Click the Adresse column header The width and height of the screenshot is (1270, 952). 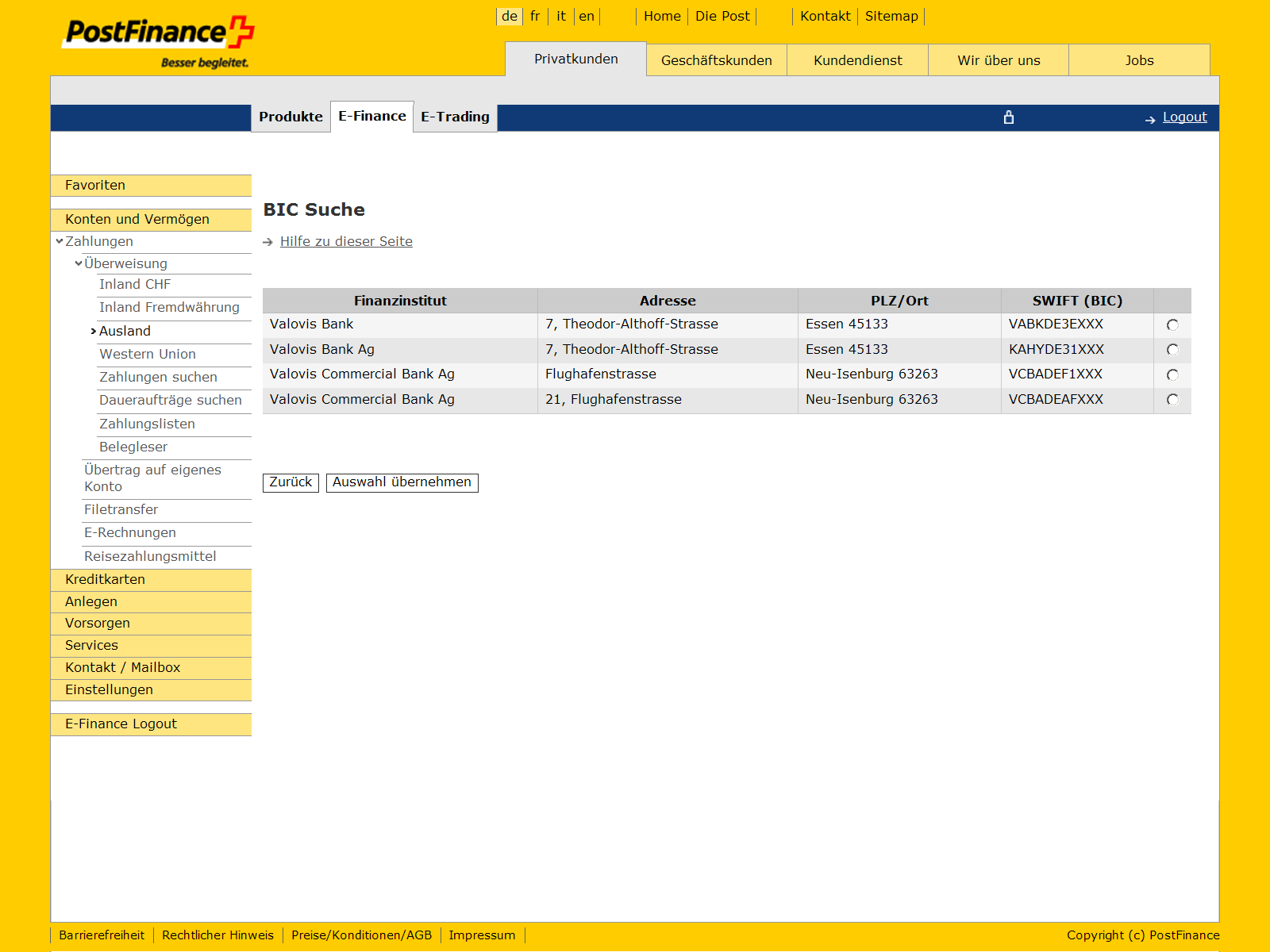(668, 301)
